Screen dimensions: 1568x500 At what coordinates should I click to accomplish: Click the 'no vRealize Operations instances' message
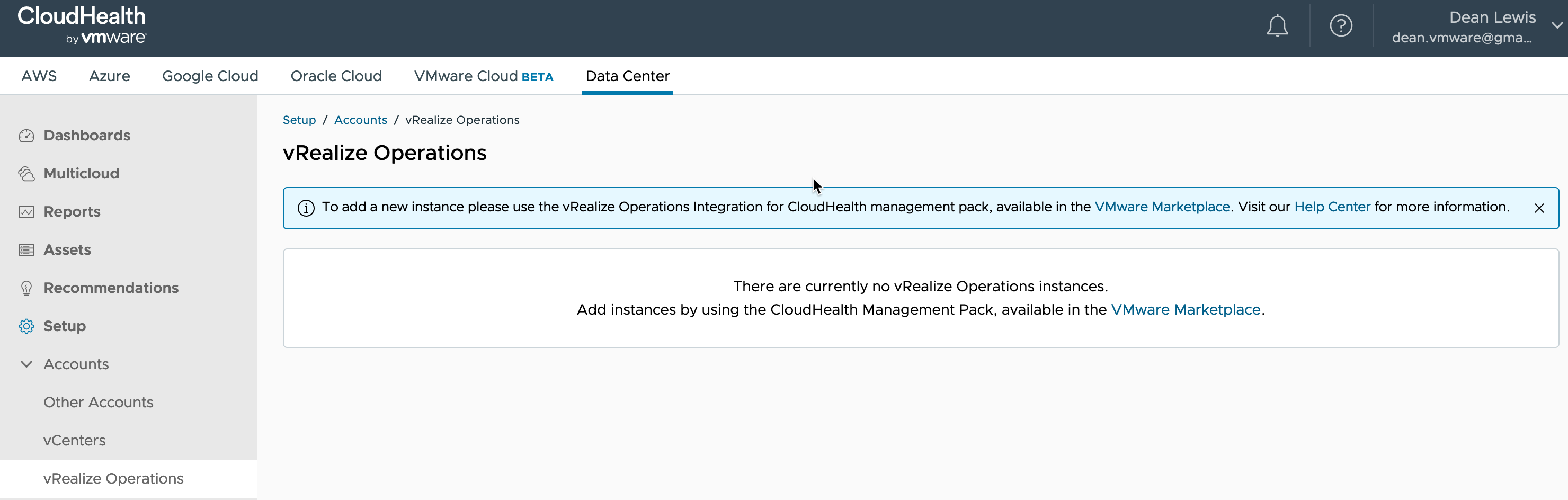(920, 286)
